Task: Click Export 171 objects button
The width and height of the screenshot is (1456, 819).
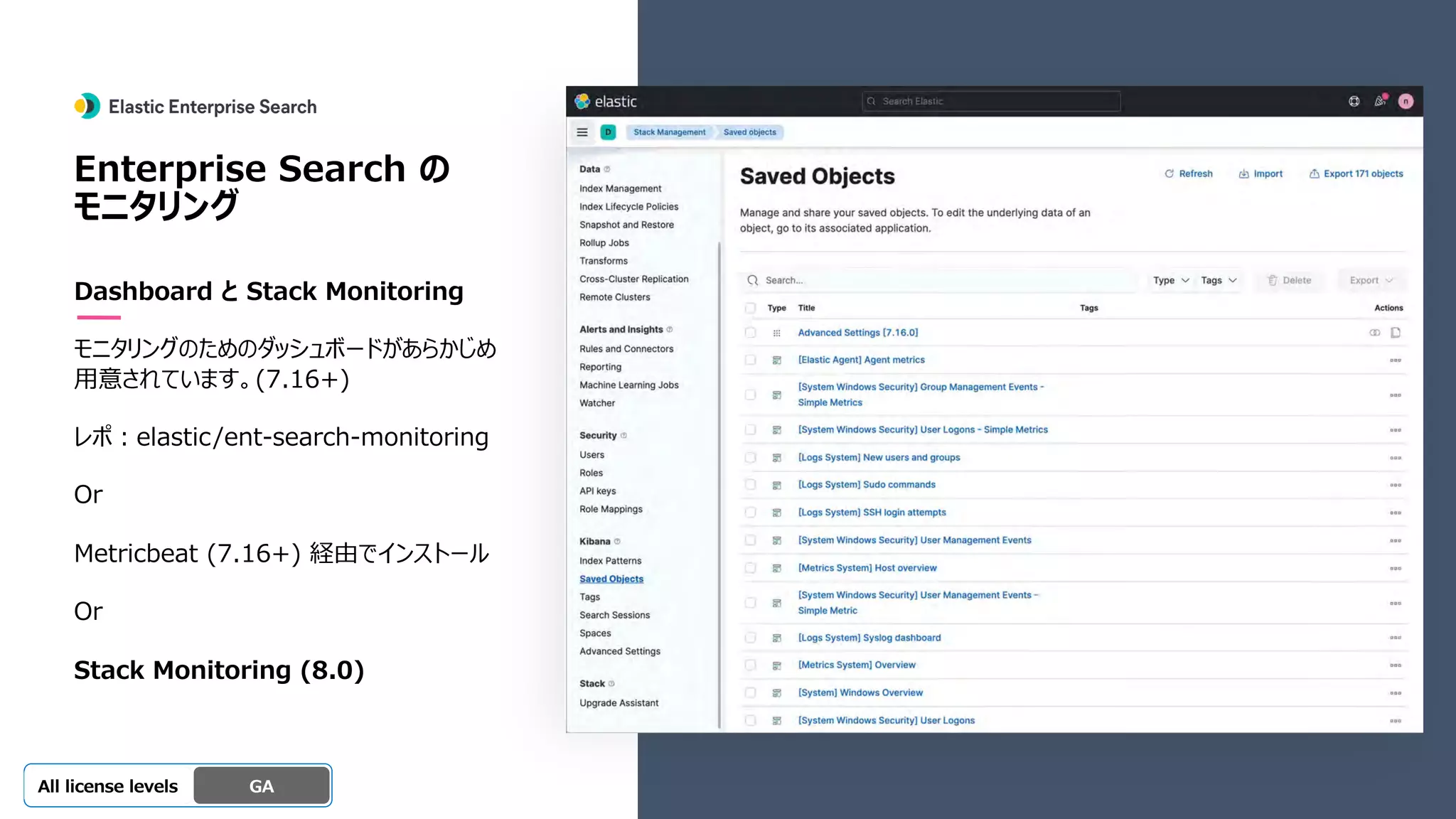Action: pyautogui.click(x=1356, y=173)
